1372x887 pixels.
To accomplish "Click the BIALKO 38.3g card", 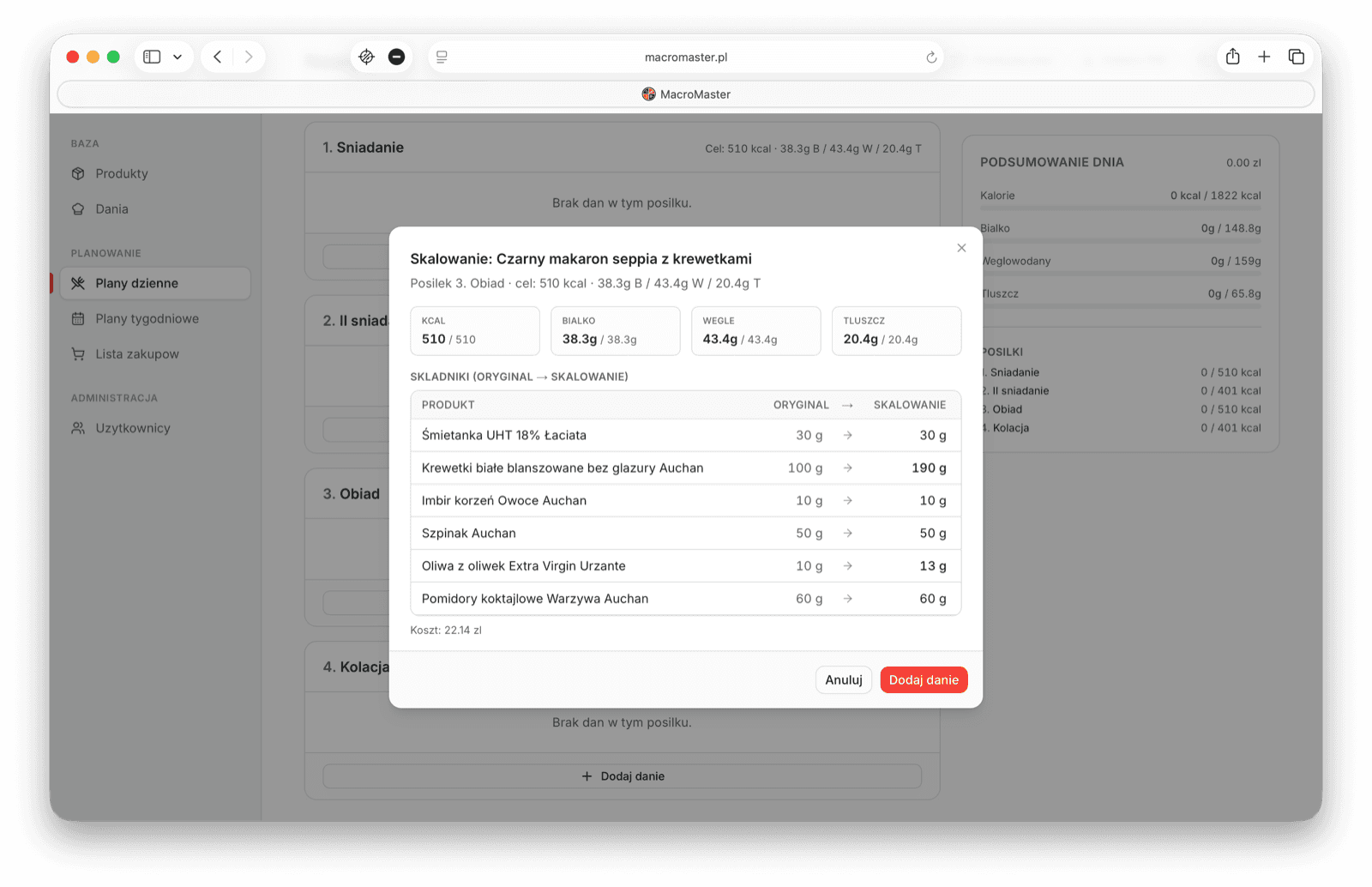I will coord(616,330).
